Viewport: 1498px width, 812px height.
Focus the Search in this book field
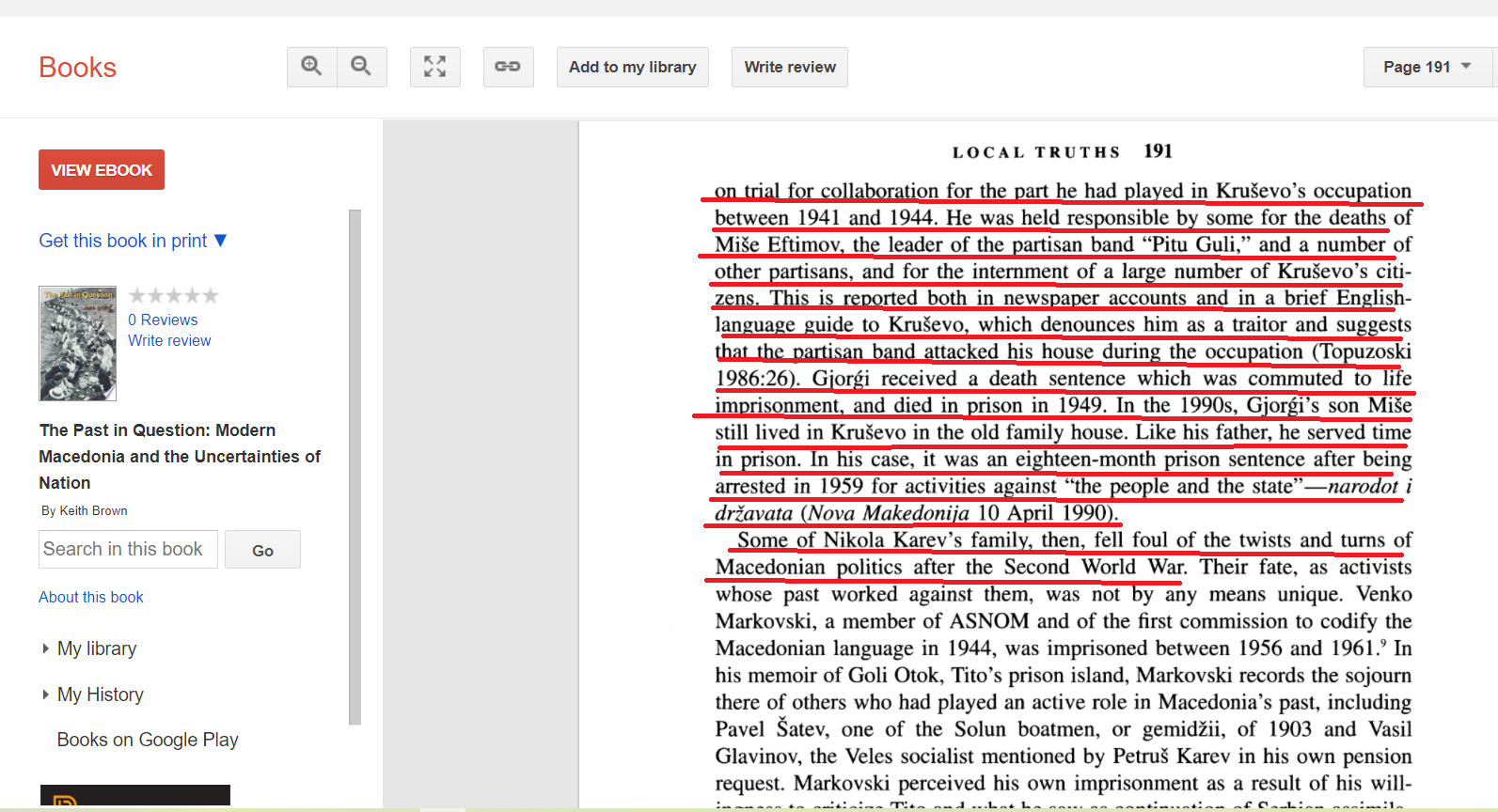[x=129, y=549]
